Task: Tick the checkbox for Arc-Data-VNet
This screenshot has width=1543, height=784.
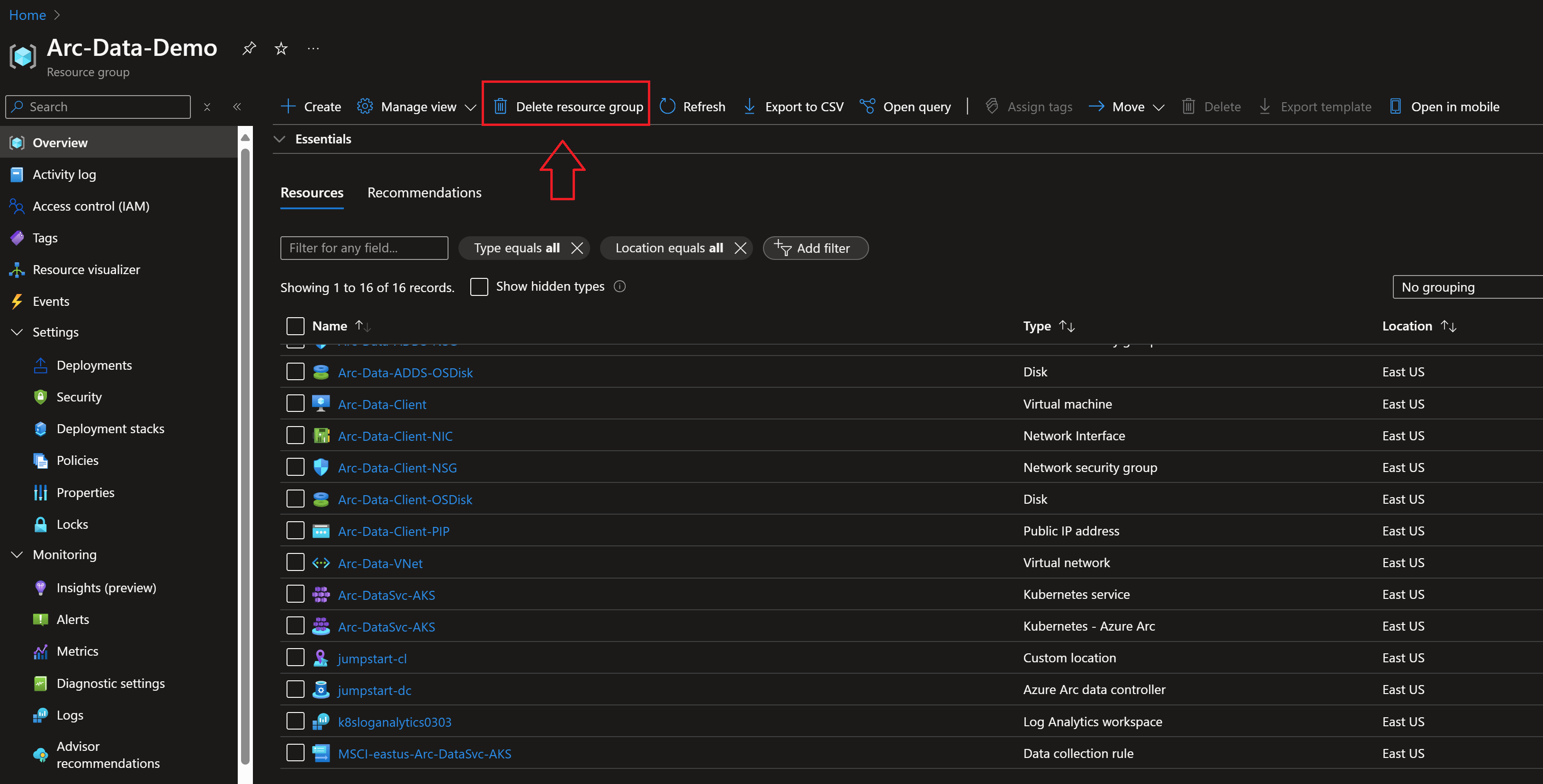Action: pos(296,562)
